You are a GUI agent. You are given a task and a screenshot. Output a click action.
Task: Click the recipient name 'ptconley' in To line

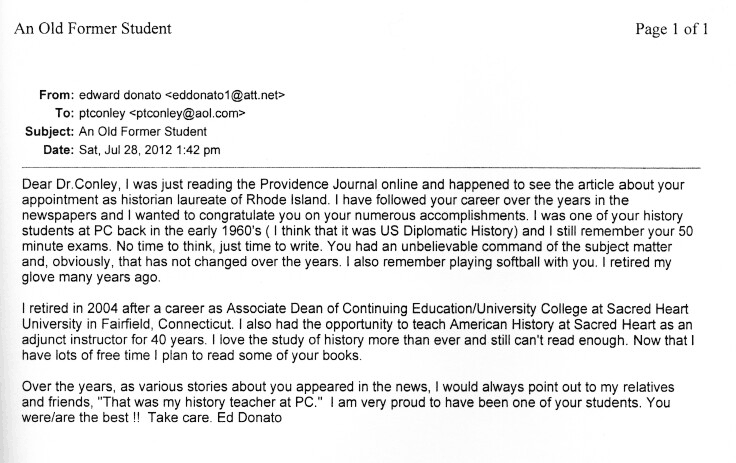coord(102,113)
